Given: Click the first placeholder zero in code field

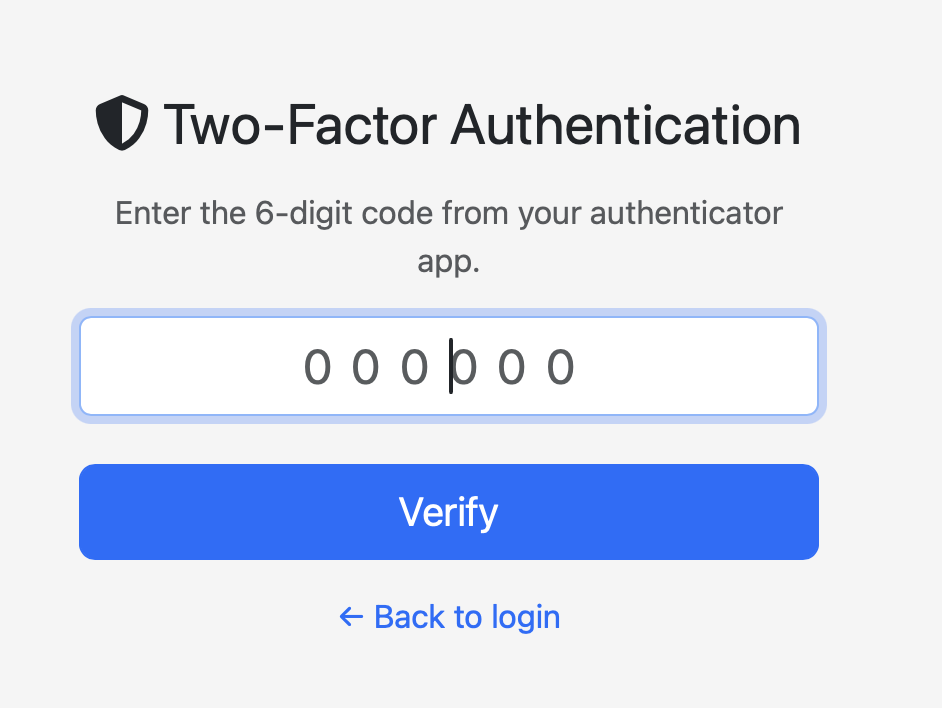Looking at the screenshot, I should tap(316, 368).
